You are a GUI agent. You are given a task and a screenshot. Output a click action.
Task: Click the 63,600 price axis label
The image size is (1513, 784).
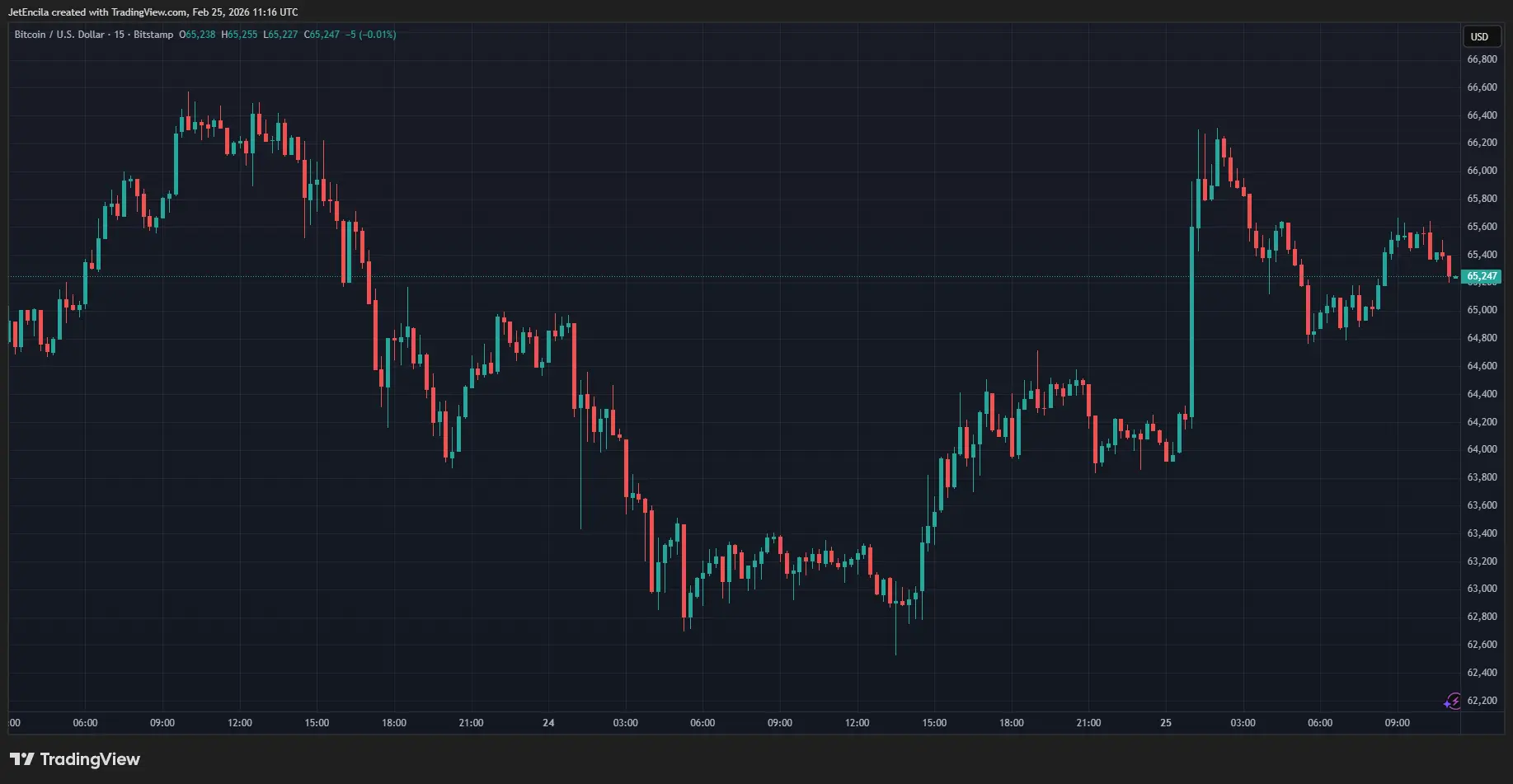tap(1482, 505)
